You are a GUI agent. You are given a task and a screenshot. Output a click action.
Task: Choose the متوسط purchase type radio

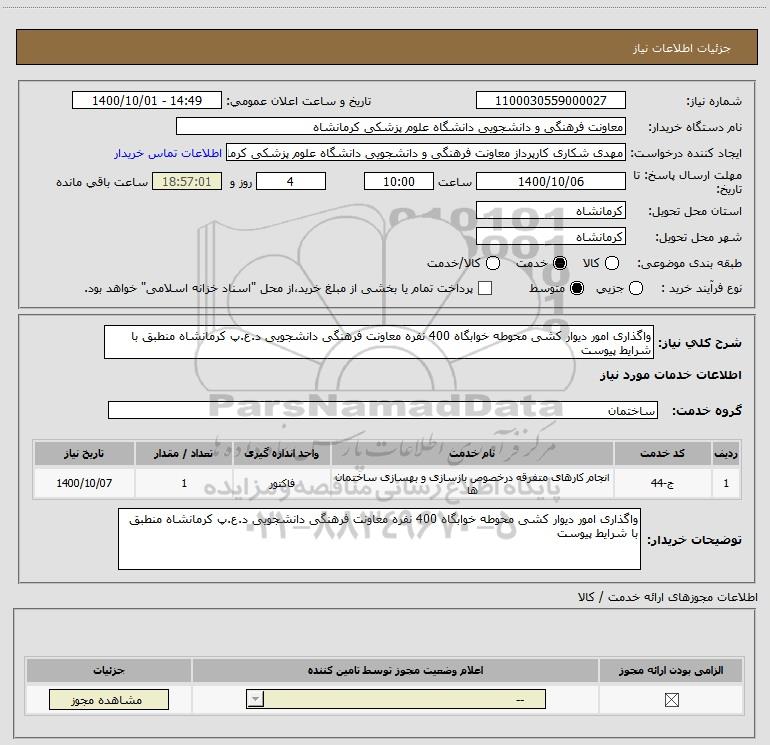[577, 288]
